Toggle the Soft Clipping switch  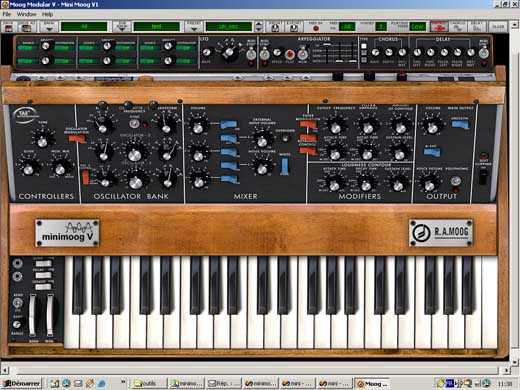click(483, 177)
